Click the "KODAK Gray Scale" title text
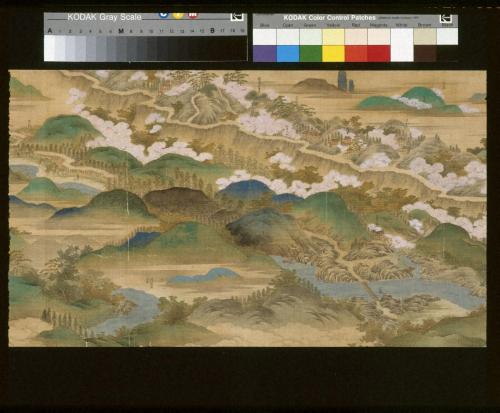This screenshot has width=500, height=413. tap(104, 17)
